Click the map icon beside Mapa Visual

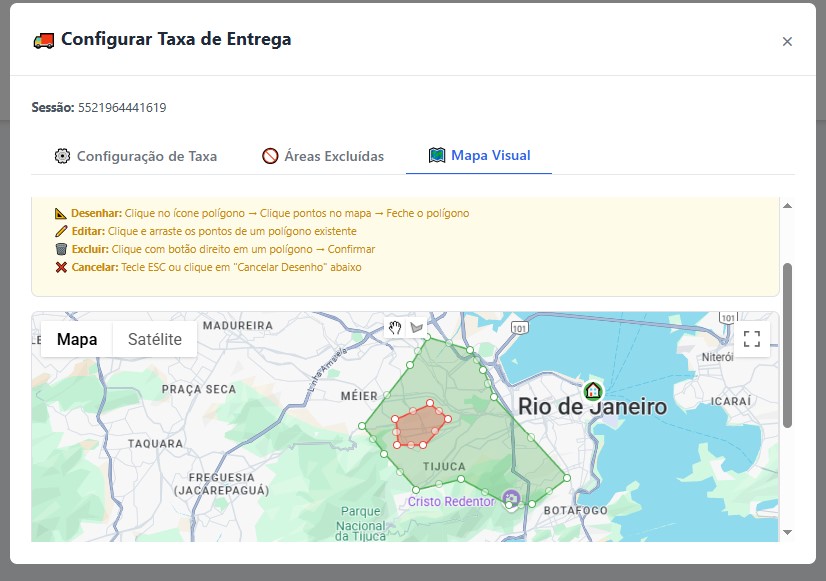[x=436, y=155]
